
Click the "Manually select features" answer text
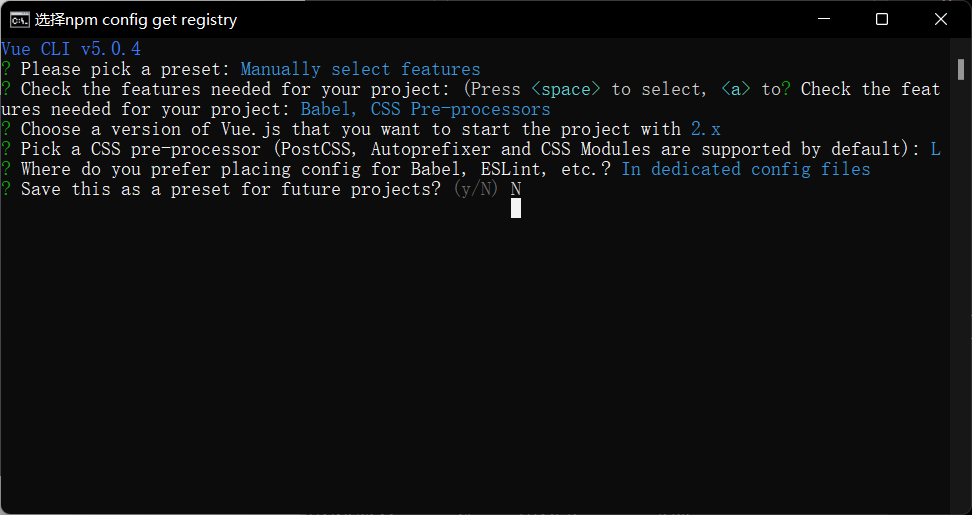[360, 69]
